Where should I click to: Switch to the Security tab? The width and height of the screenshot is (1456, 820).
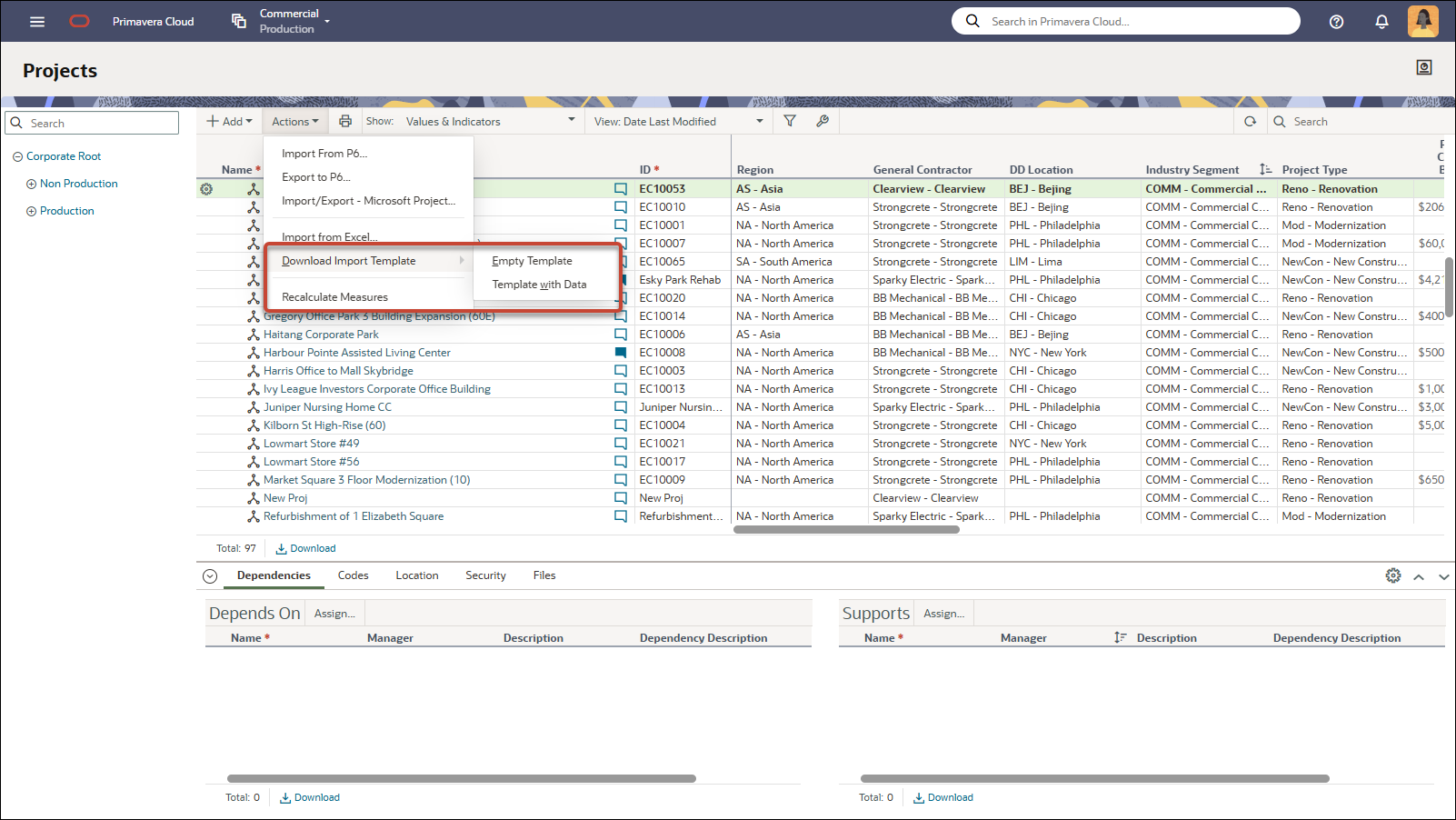tap(485, 575)
